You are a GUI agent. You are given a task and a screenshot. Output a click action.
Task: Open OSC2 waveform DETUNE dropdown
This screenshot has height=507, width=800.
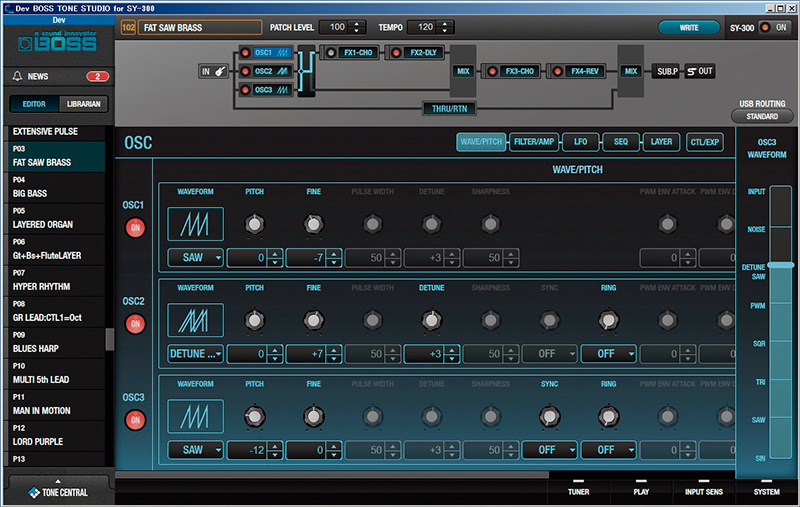click(x=195, y=353)
